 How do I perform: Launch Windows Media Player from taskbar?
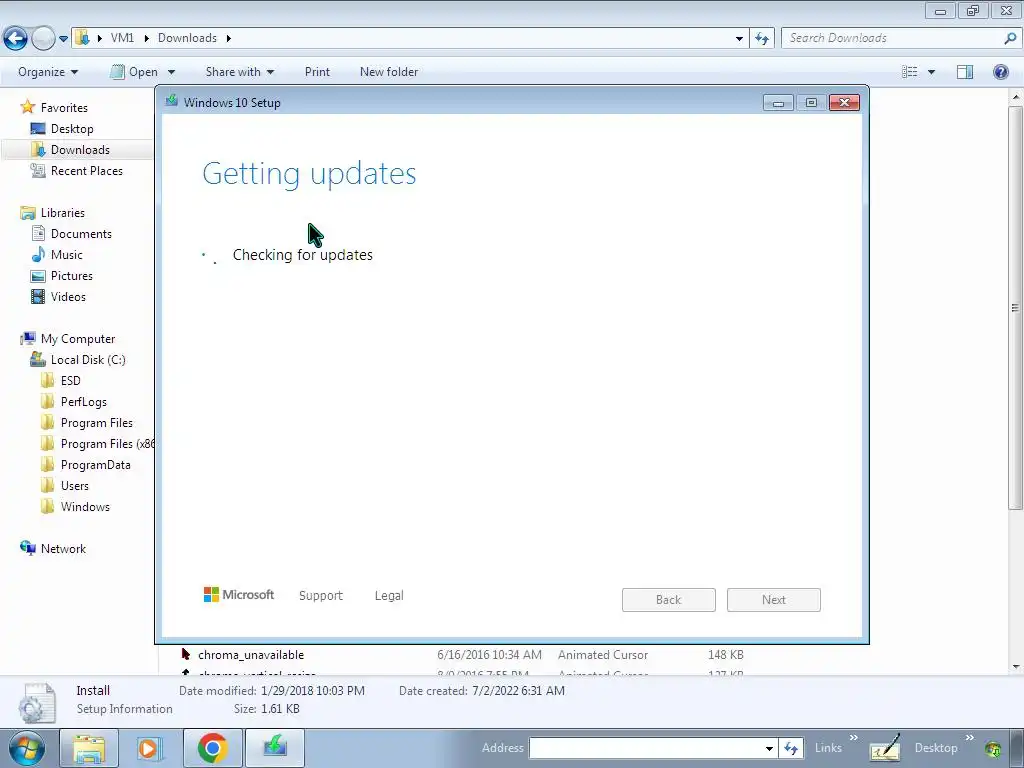coord(150,748)
